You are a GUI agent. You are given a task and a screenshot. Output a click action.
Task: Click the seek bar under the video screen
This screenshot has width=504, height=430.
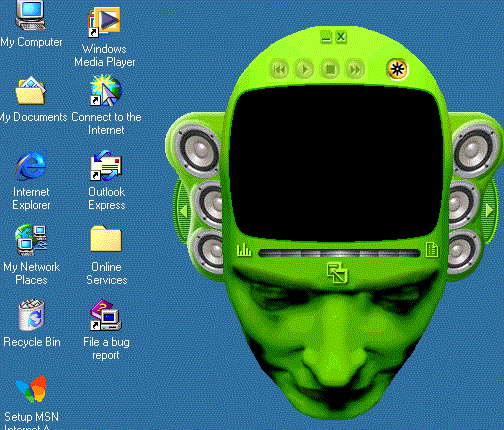[339, 253]
